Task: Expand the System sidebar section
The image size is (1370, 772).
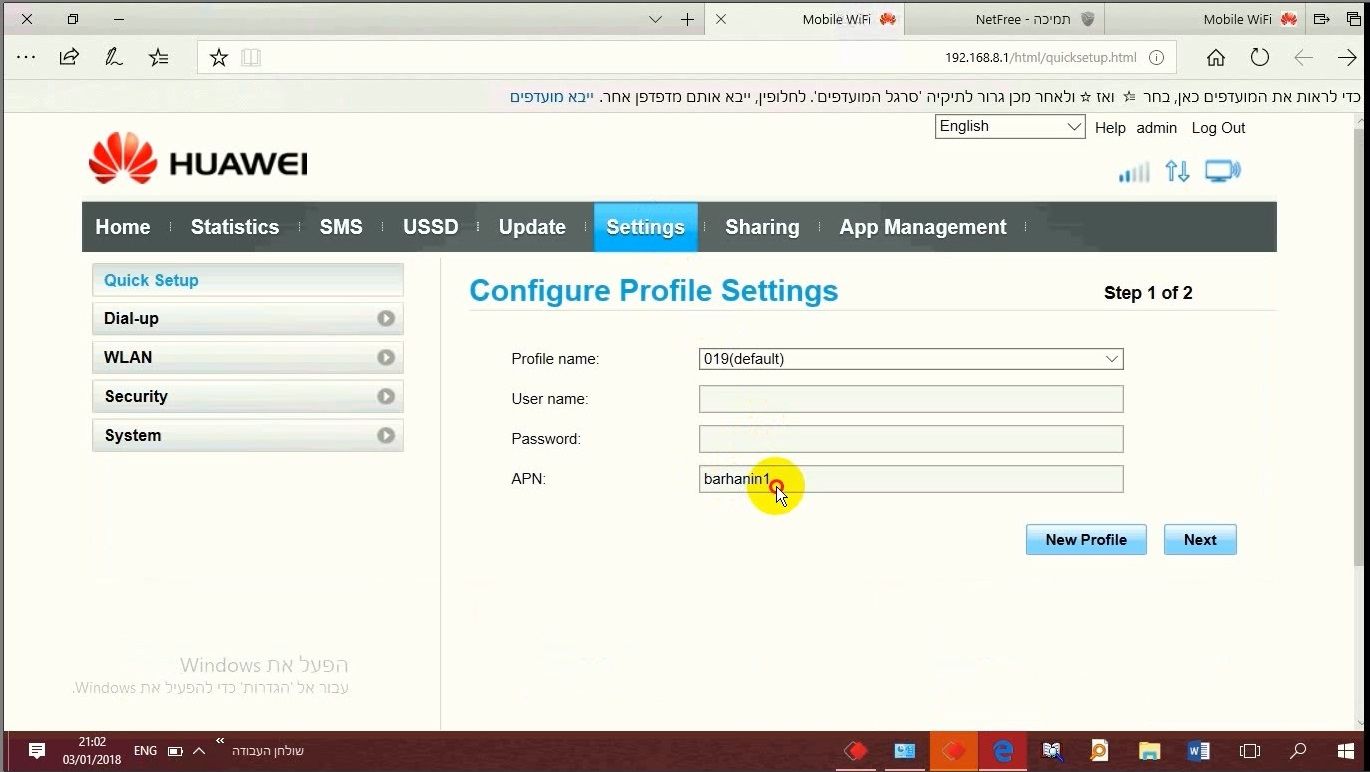Action: click(248, 436)
